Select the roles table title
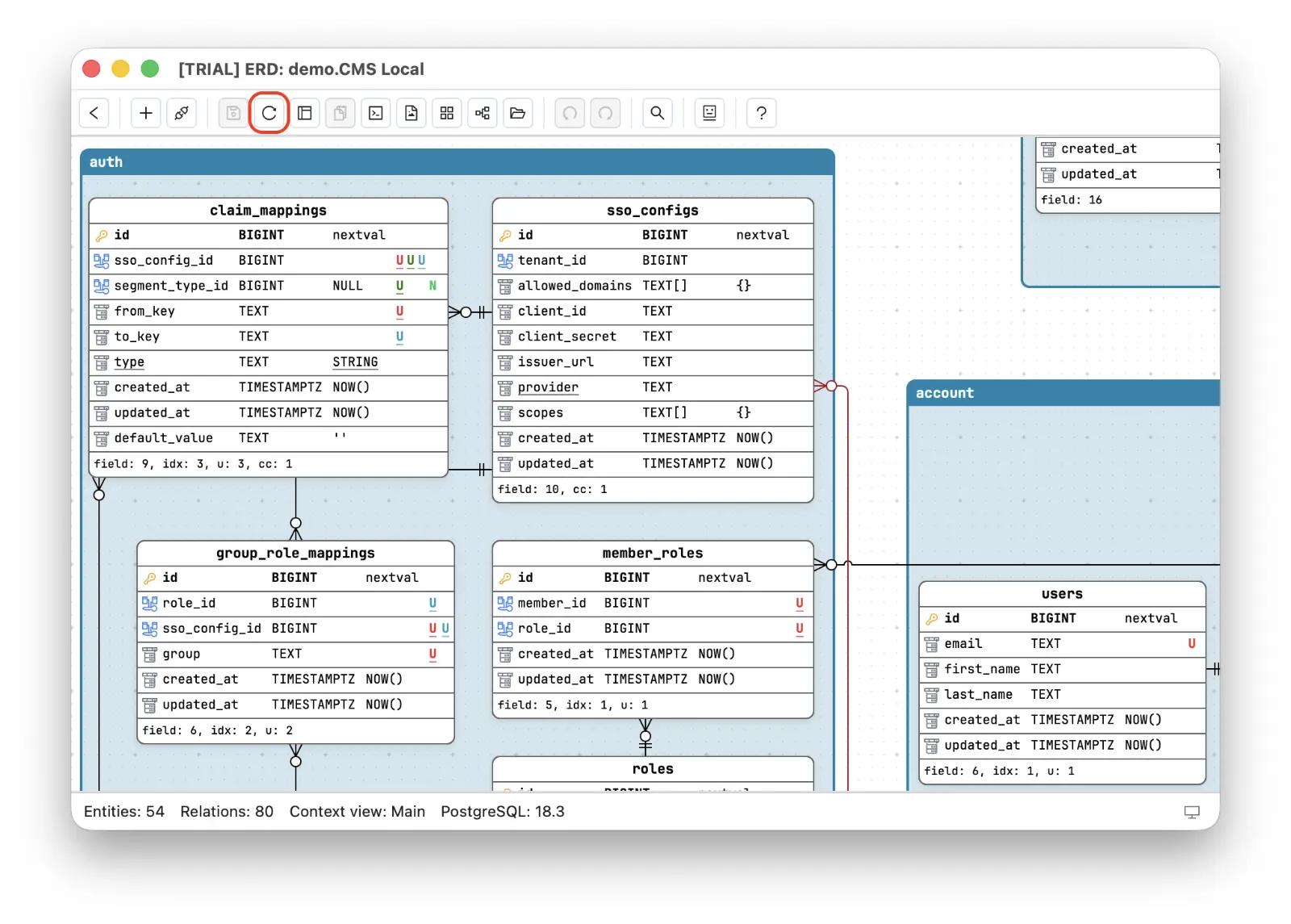Image resolution: width=1291 pixels, height=924 pixels. (x=653, y=769)
